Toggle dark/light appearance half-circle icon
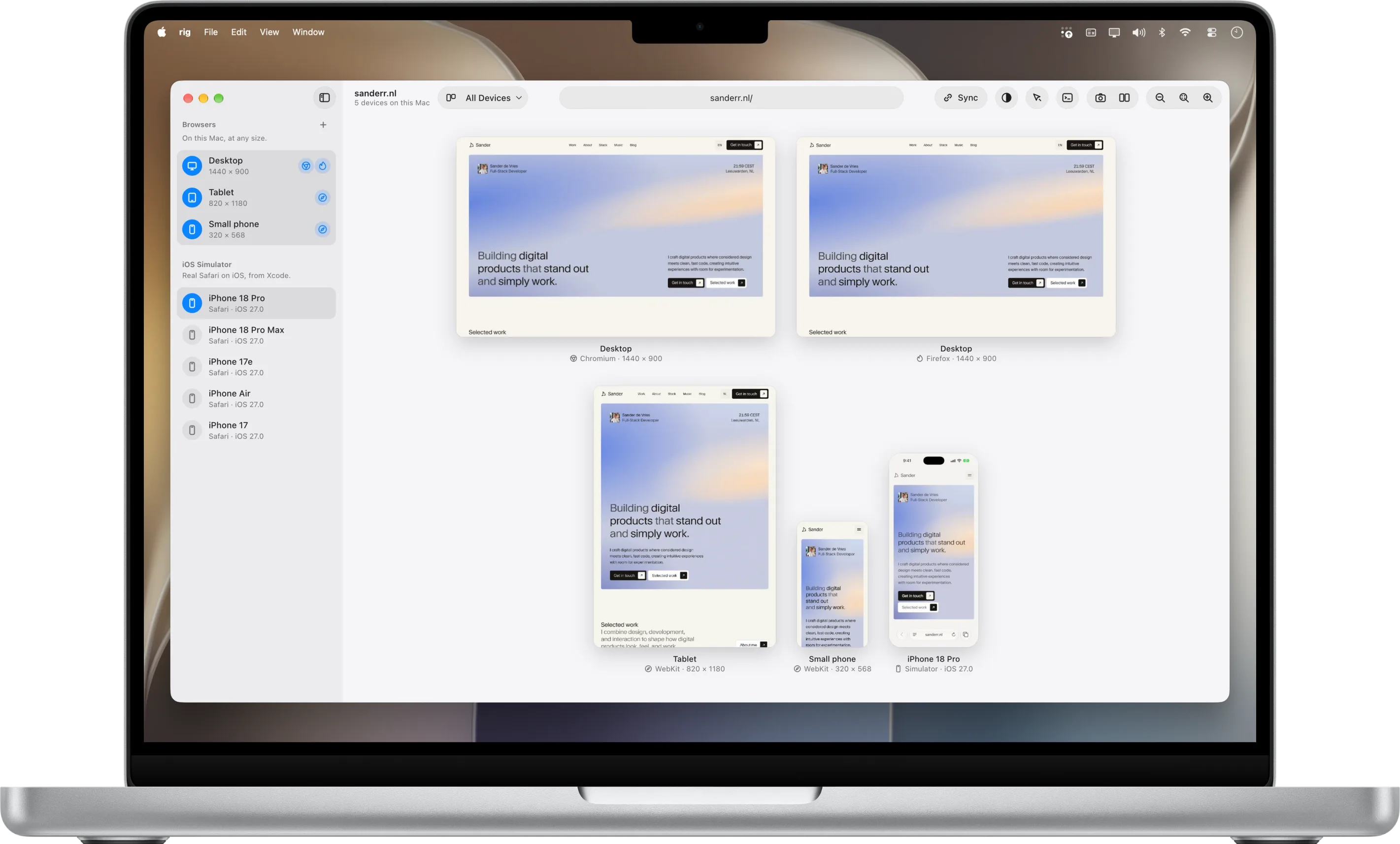 pyautogui.click(x=1006, y=97)
